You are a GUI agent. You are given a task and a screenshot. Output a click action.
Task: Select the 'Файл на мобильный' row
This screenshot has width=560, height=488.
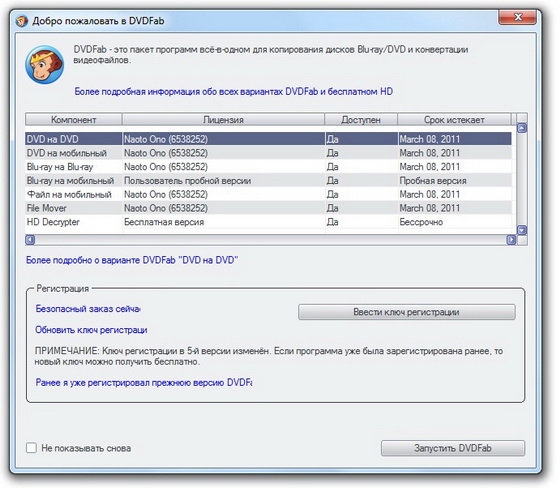coord(268,194)
